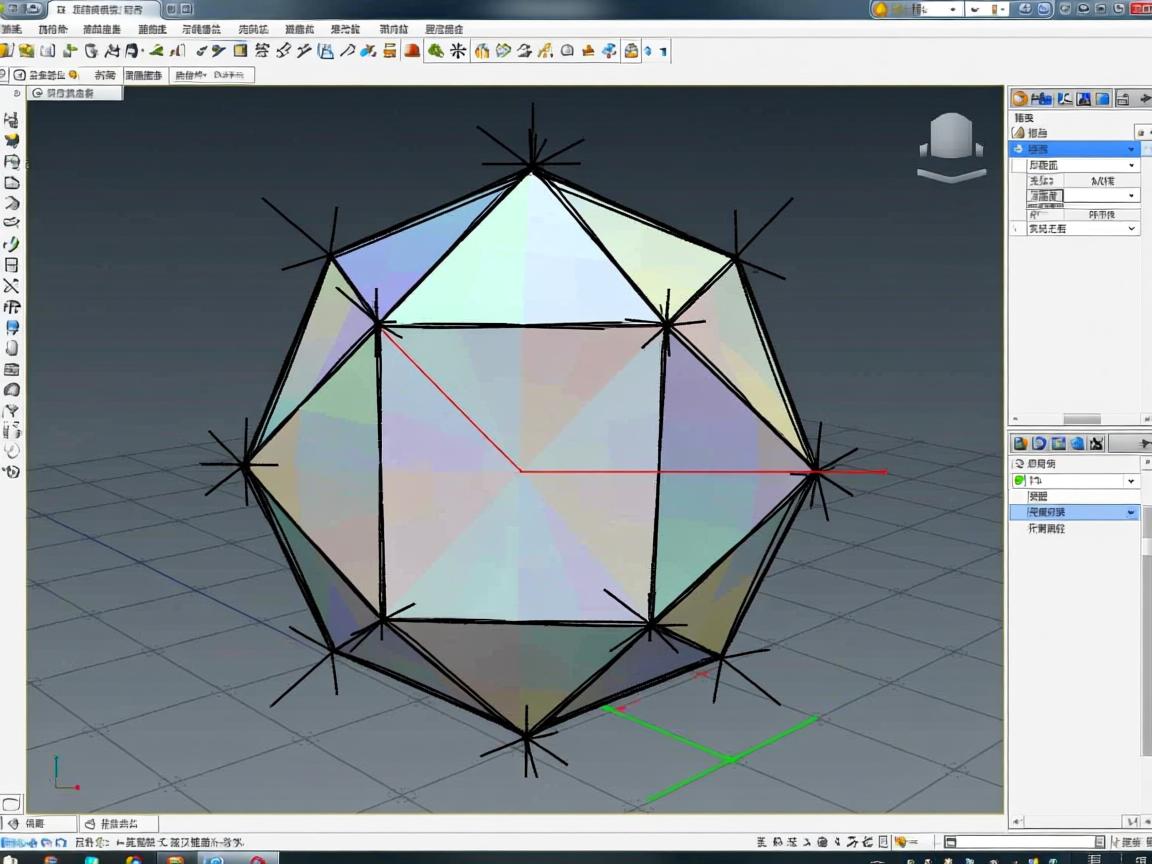Expand the blue highlighted dropdown in upper right panel
Screen dimensions: 1152x864
coord(1131,149)
